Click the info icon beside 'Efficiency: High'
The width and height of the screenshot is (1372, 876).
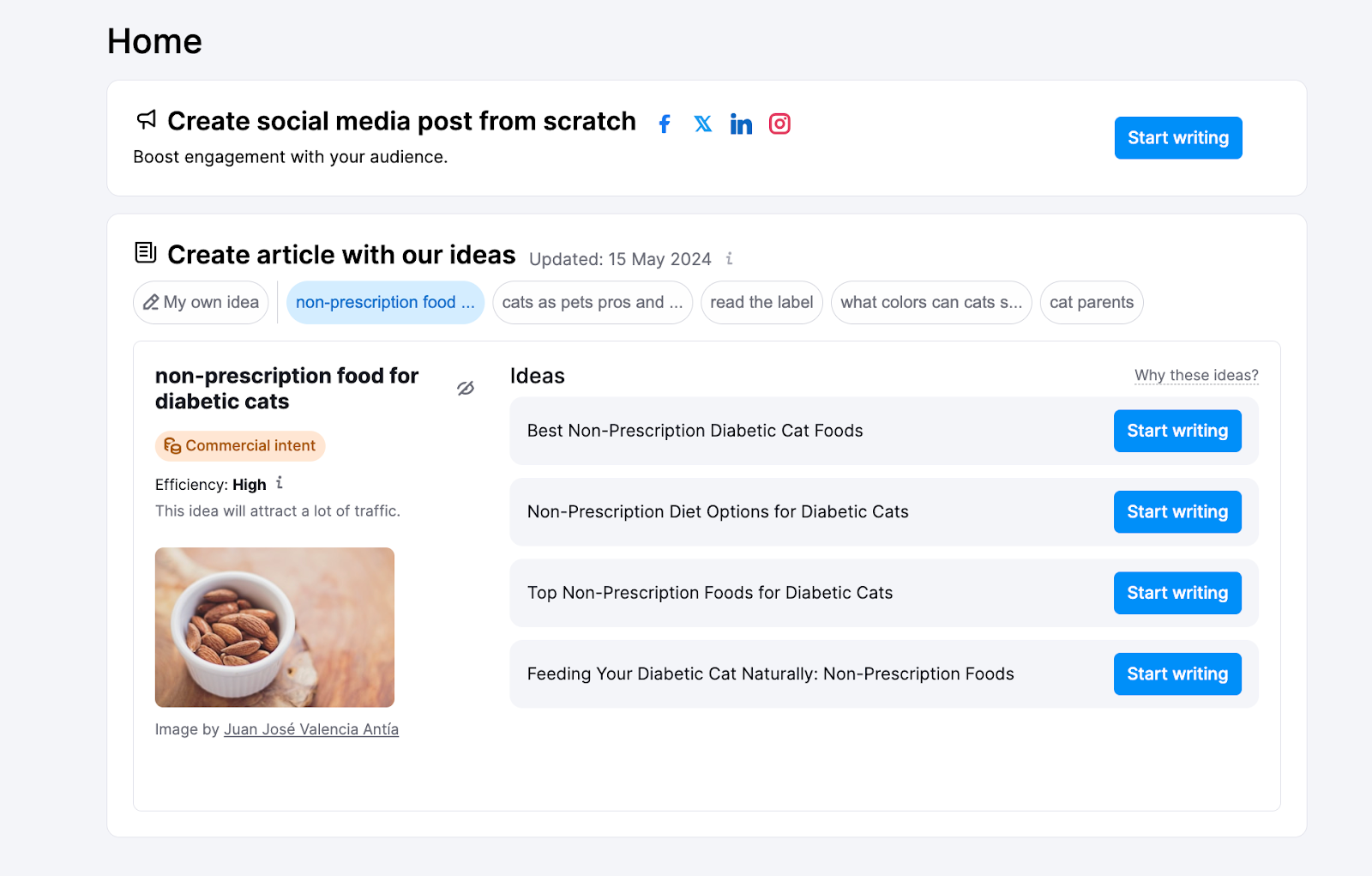(x=280, y=484)
